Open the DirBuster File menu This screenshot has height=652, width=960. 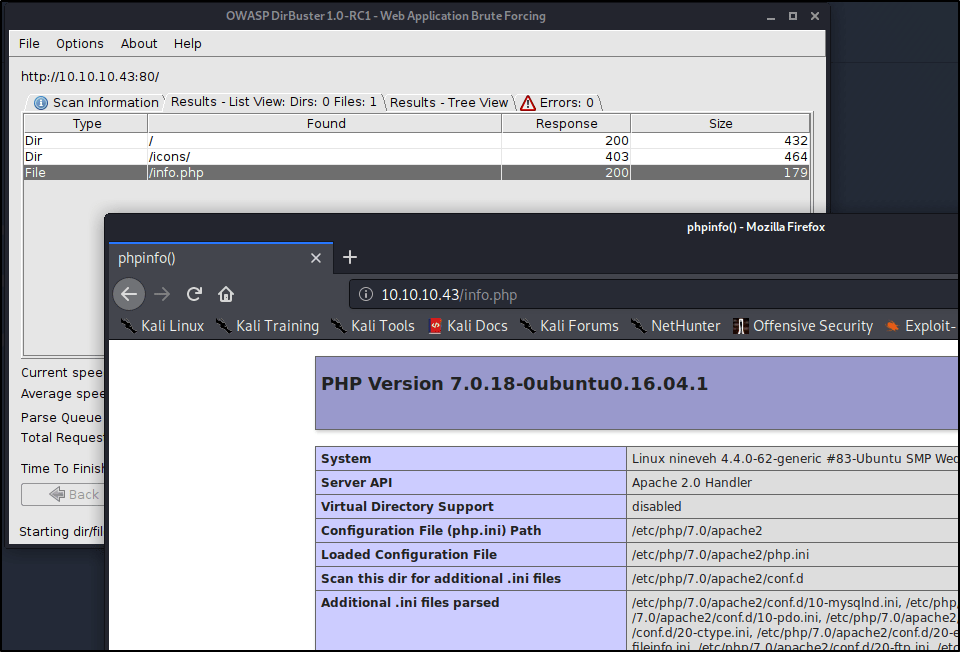[x=30, y=43]
